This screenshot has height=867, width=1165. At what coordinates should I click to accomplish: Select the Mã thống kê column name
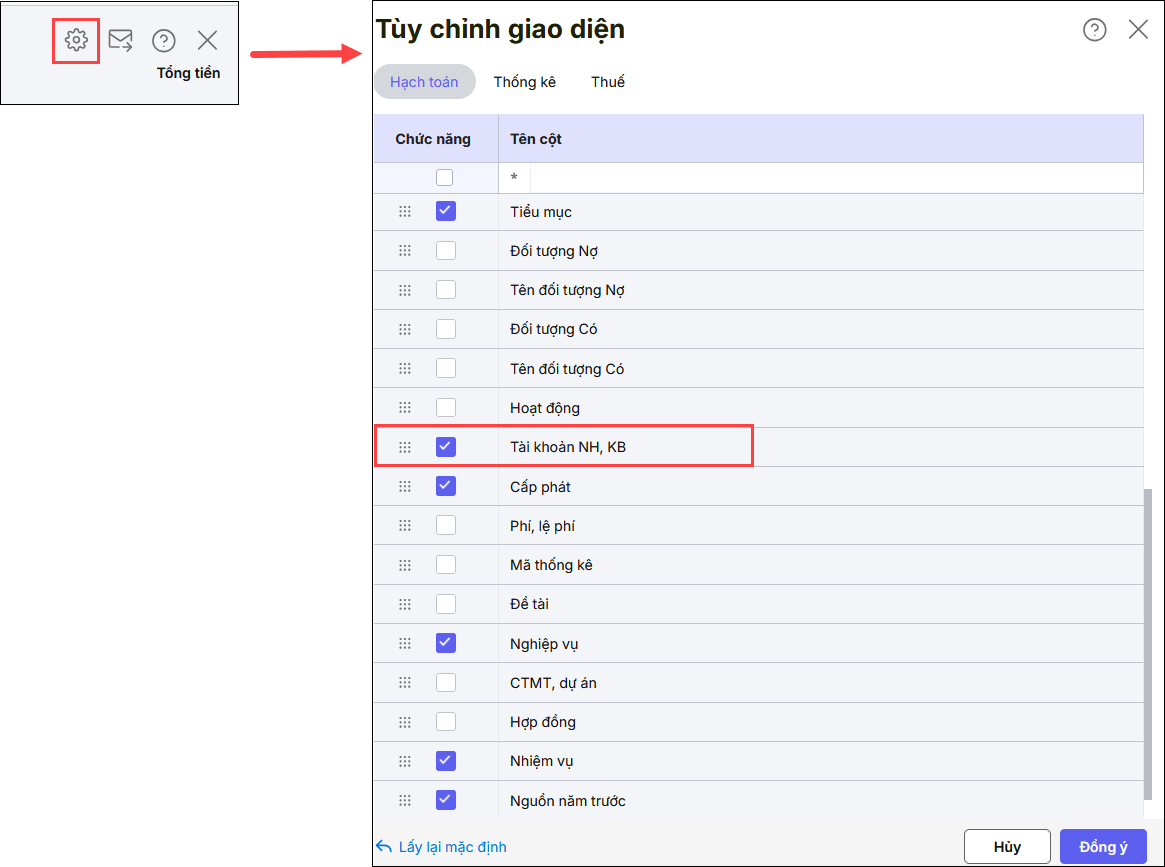point(551,565)
